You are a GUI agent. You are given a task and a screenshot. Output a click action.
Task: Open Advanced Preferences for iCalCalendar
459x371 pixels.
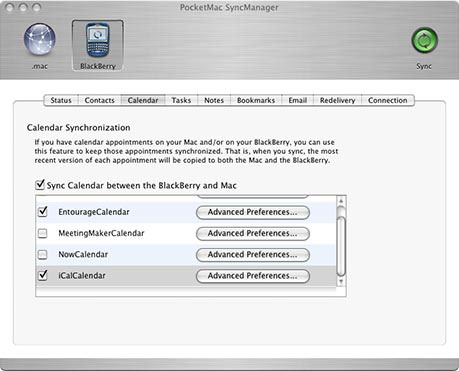253,276
